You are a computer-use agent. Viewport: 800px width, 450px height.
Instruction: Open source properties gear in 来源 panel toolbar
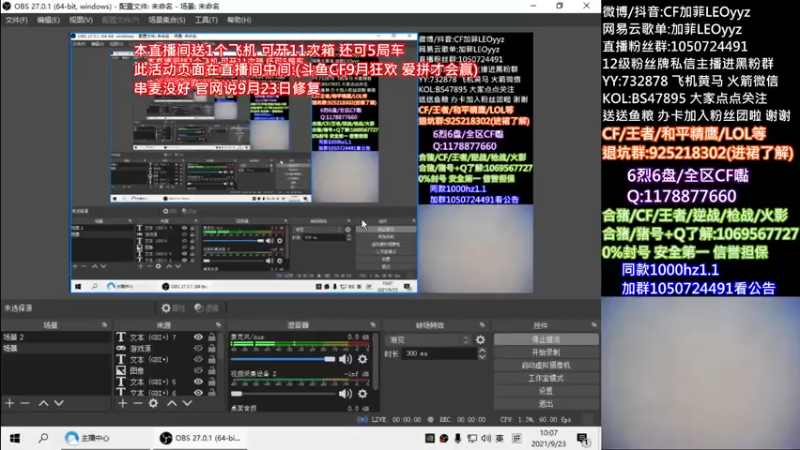coord(153,403)
